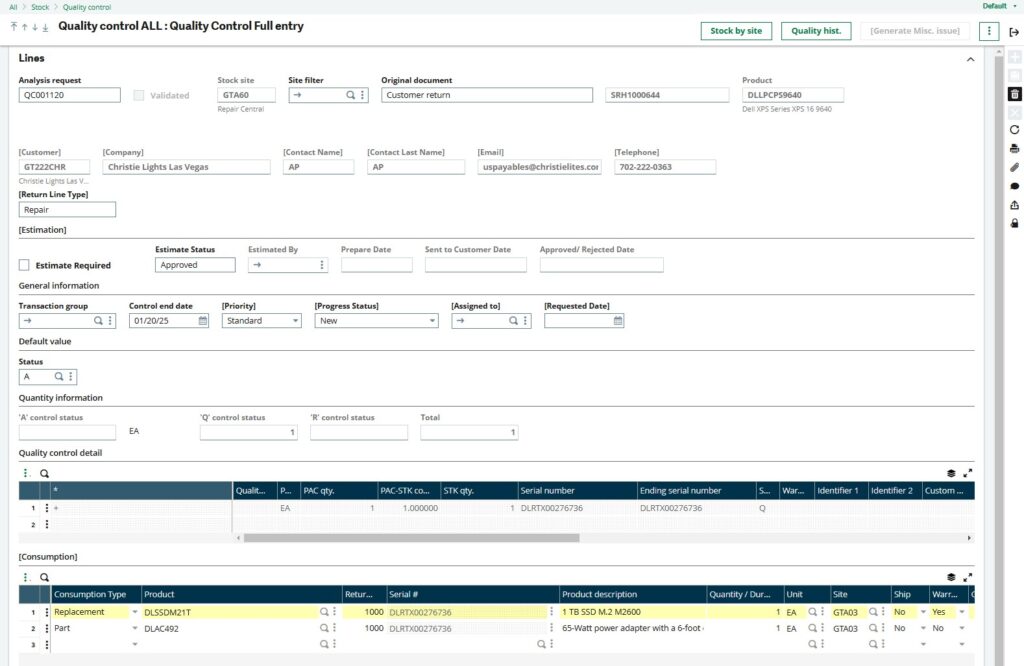Open Consumption Type dropdown for Replacement row

[x=135, y=612]
